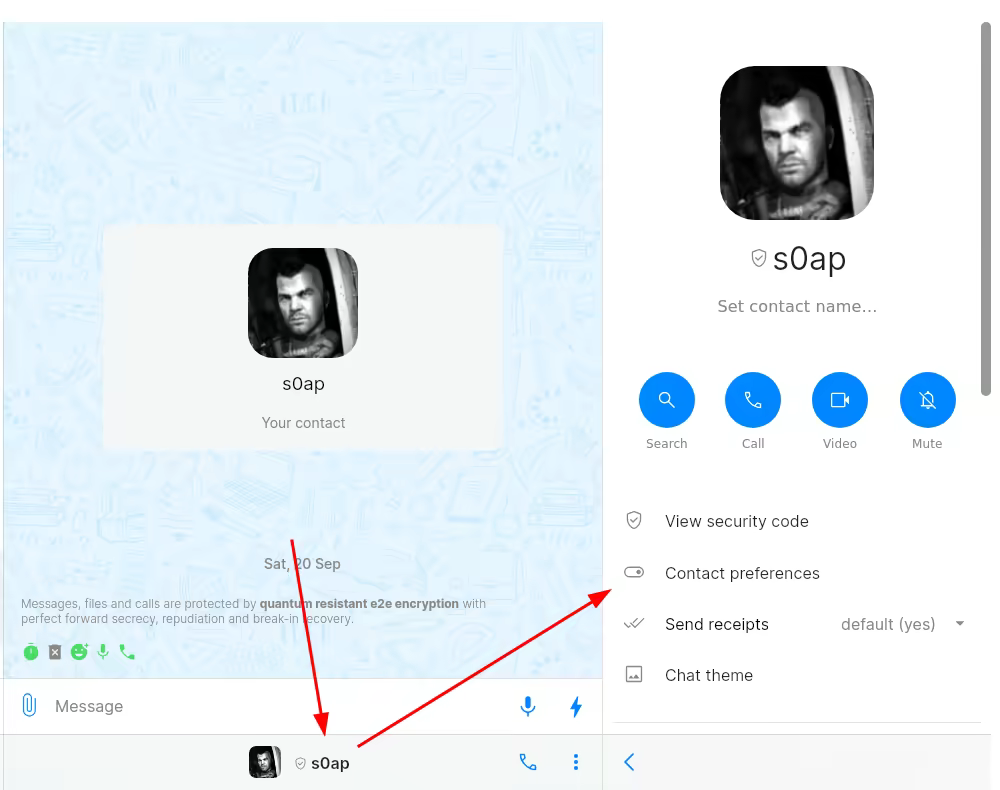Mute notifications with the Mute bell icon

coord(927,400)
